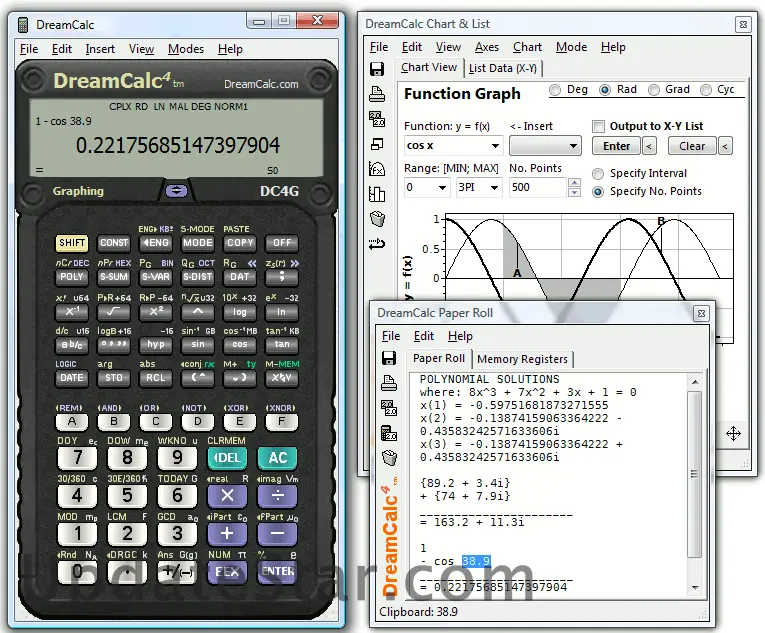Click the function fx icon in Chart sidebar
The height and width of the screenshot is (633, 765).
377,168
